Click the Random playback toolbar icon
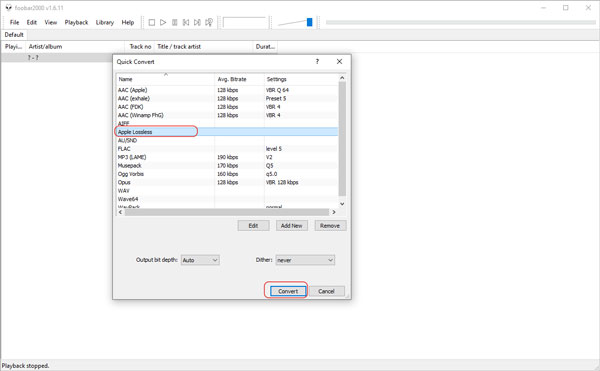This screenshot has height=371, width=600. (x=209, y=23)
